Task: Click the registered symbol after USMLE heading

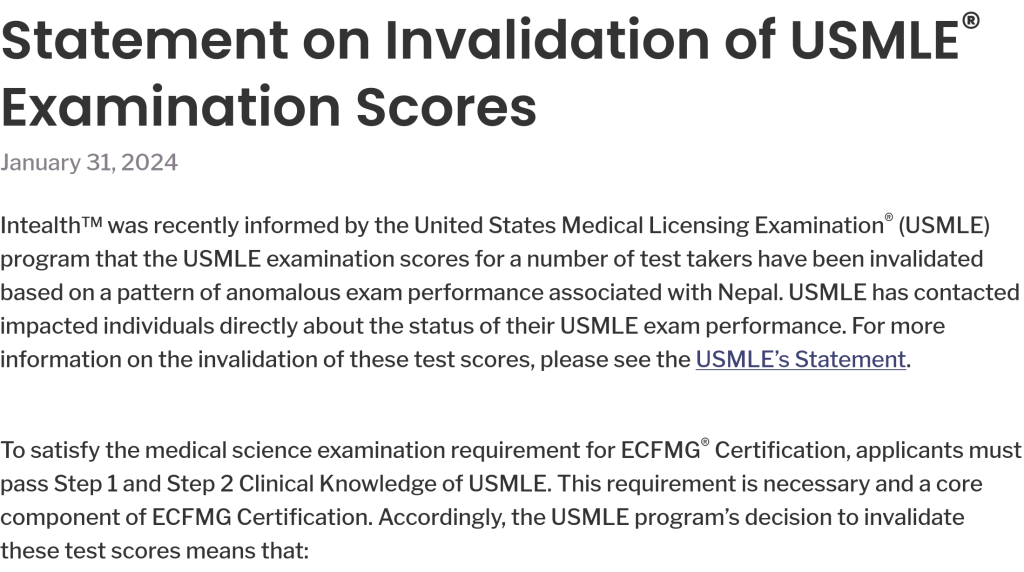Action: (x=969, y=22)
